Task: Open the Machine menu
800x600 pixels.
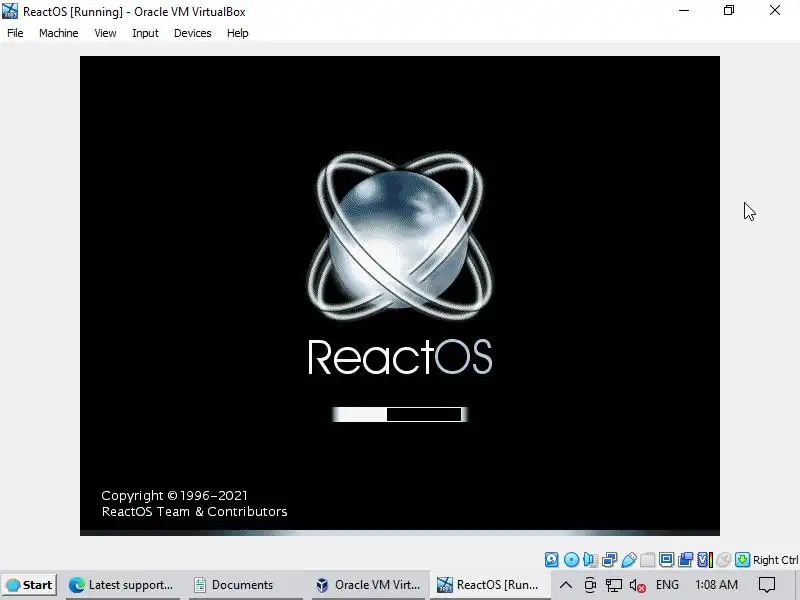Action: click(59, 33)
